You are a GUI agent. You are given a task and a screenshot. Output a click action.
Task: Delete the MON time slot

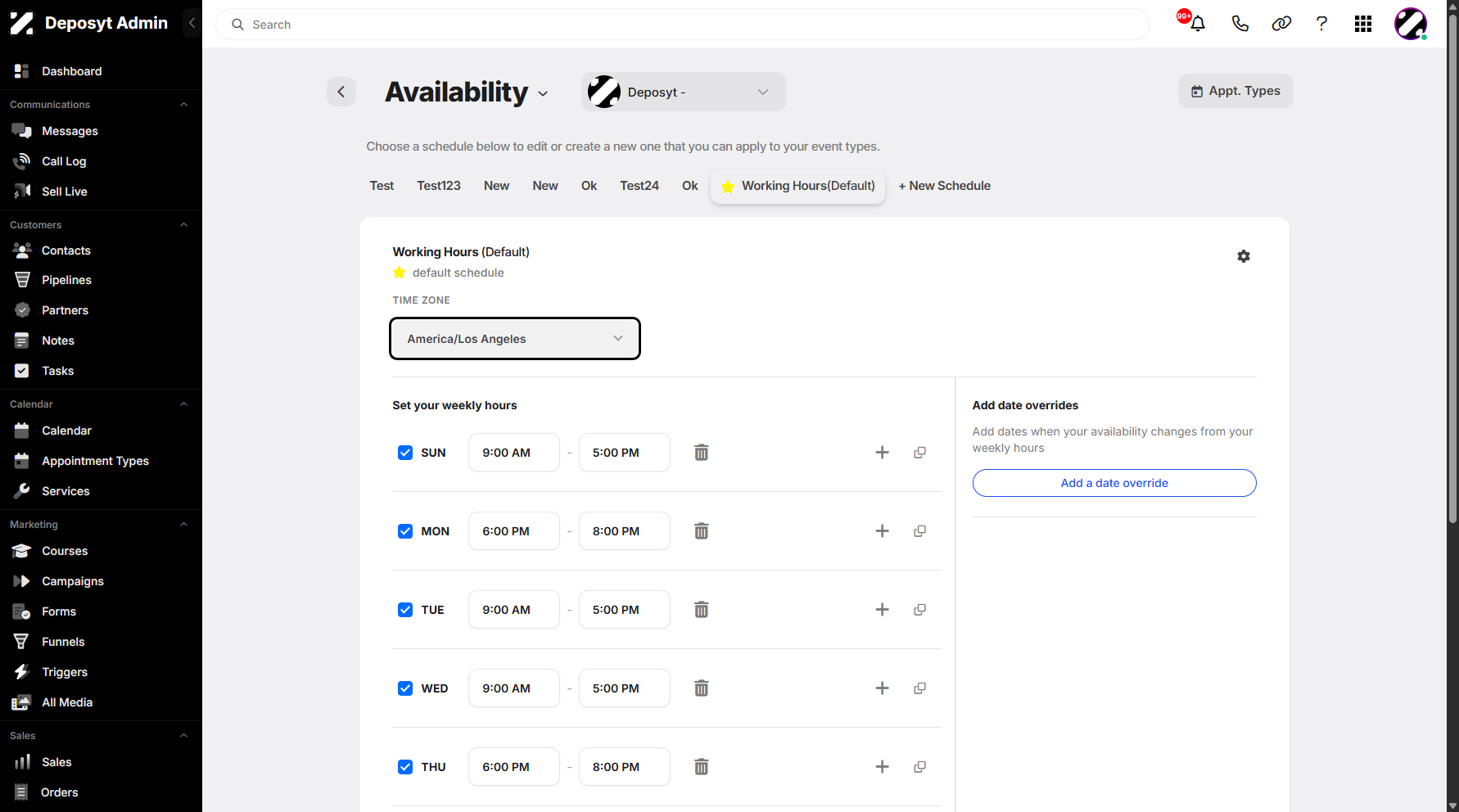pyautogui.click(x=702, y=531)
